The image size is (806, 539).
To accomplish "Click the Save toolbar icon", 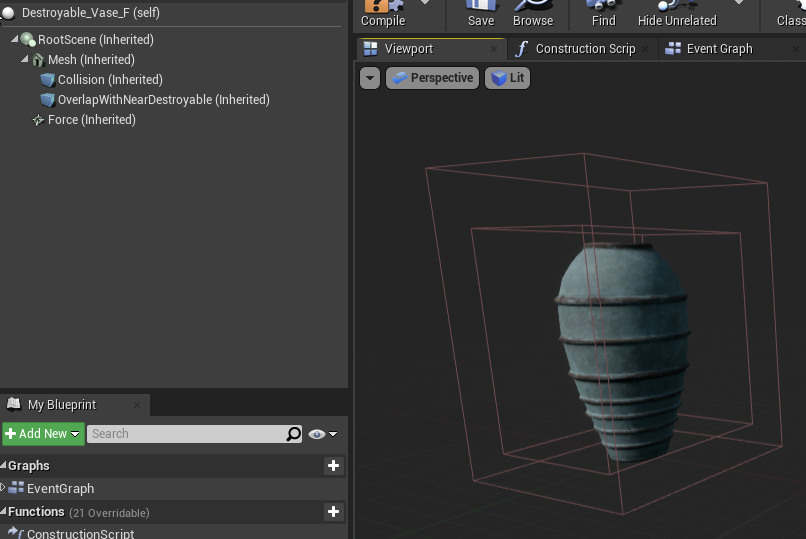I will pyautogui.click(x=481, y=13).
